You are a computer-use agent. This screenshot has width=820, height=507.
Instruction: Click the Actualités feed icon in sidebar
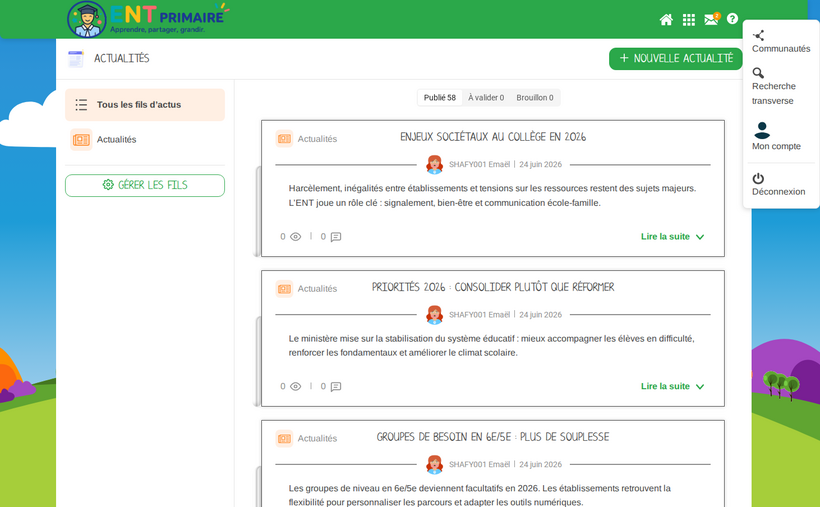coord(81,140)
